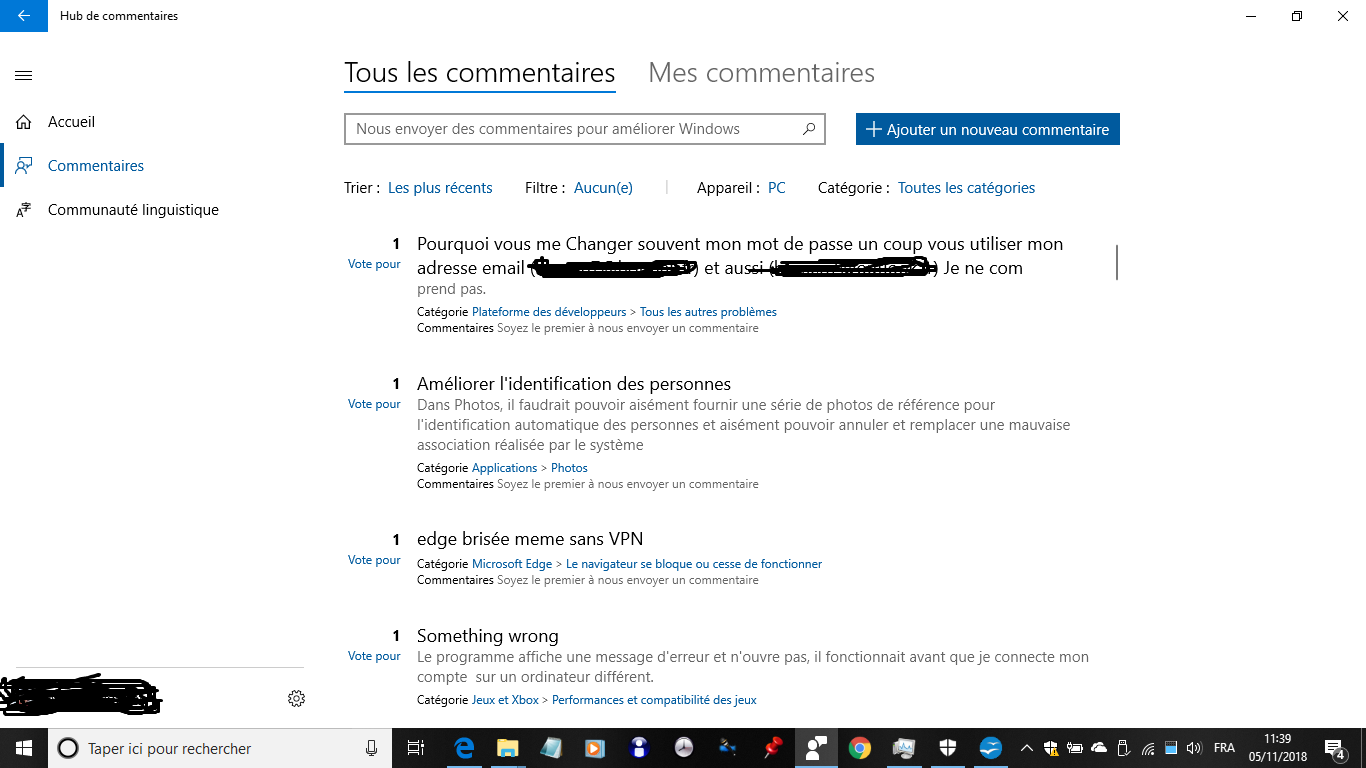Click Performances et compatibilité des jeux link
Screen dimensions: 1366x768
[654, 700]
